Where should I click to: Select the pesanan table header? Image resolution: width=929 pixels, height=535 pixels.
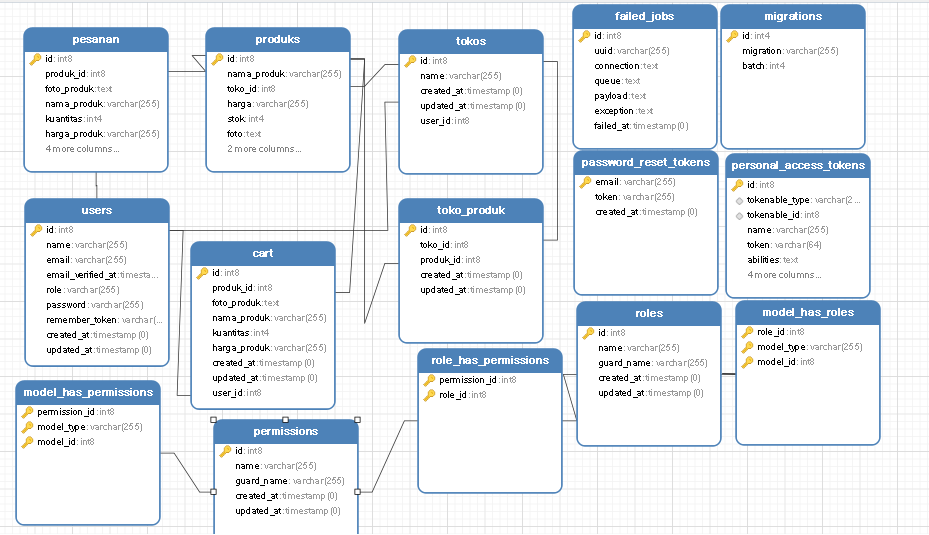pyautogui.click(x=96, y=40)
